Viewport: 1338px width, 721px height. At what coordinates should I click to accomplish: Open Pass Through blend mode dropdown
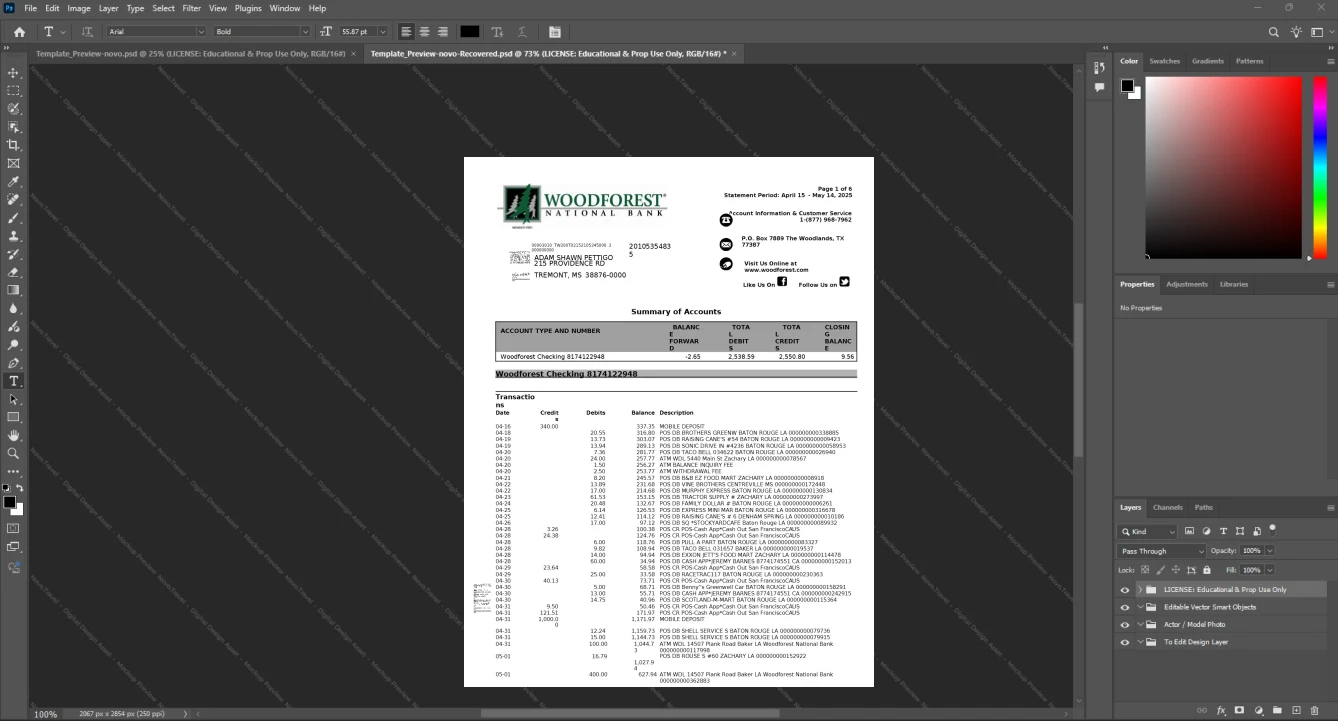click(x=1162, y=551)
